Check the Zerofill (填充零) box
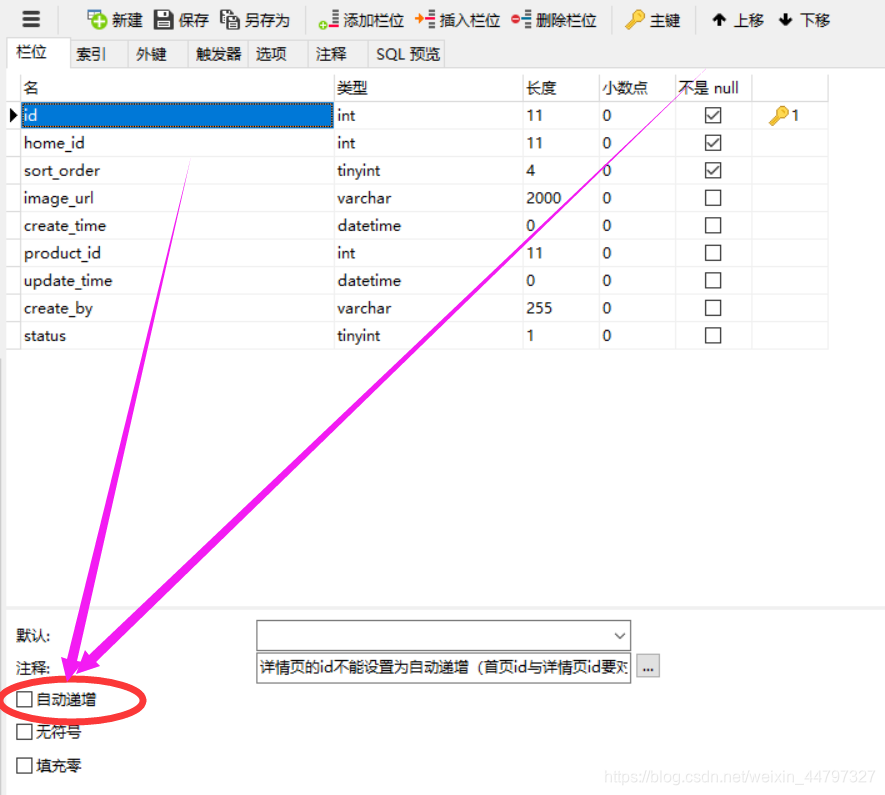Image resolution: width=885 pixels, height=795 pixels. tap(24, 766)
